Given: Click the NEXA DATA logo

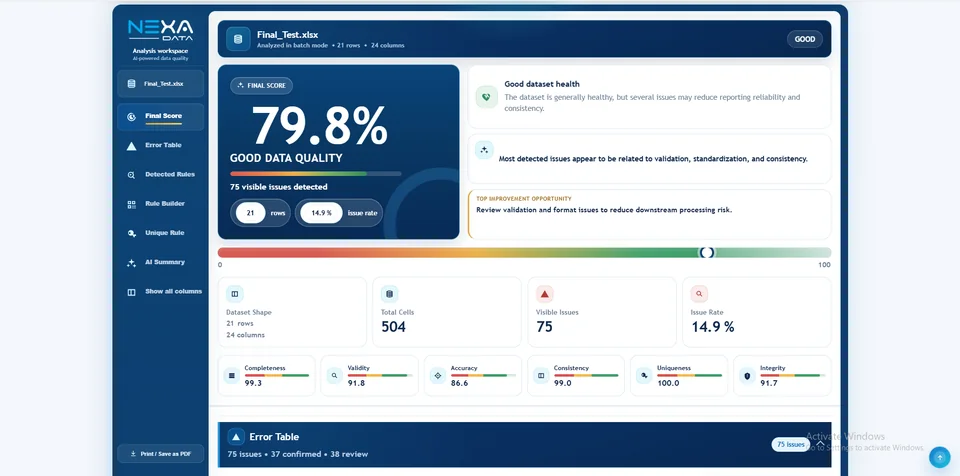Looking at the screenshot, I should 160,30.
